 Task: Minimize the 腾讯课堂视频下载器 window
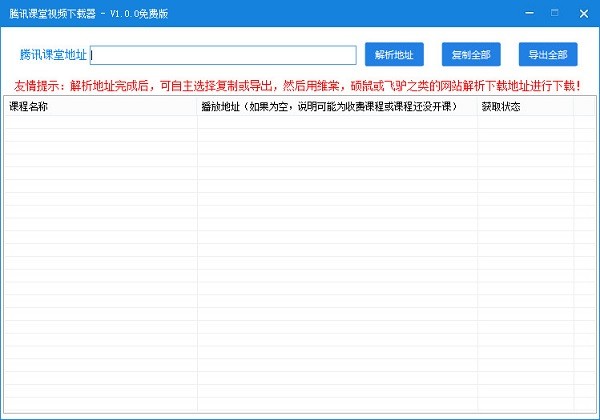tap(530, 13)
